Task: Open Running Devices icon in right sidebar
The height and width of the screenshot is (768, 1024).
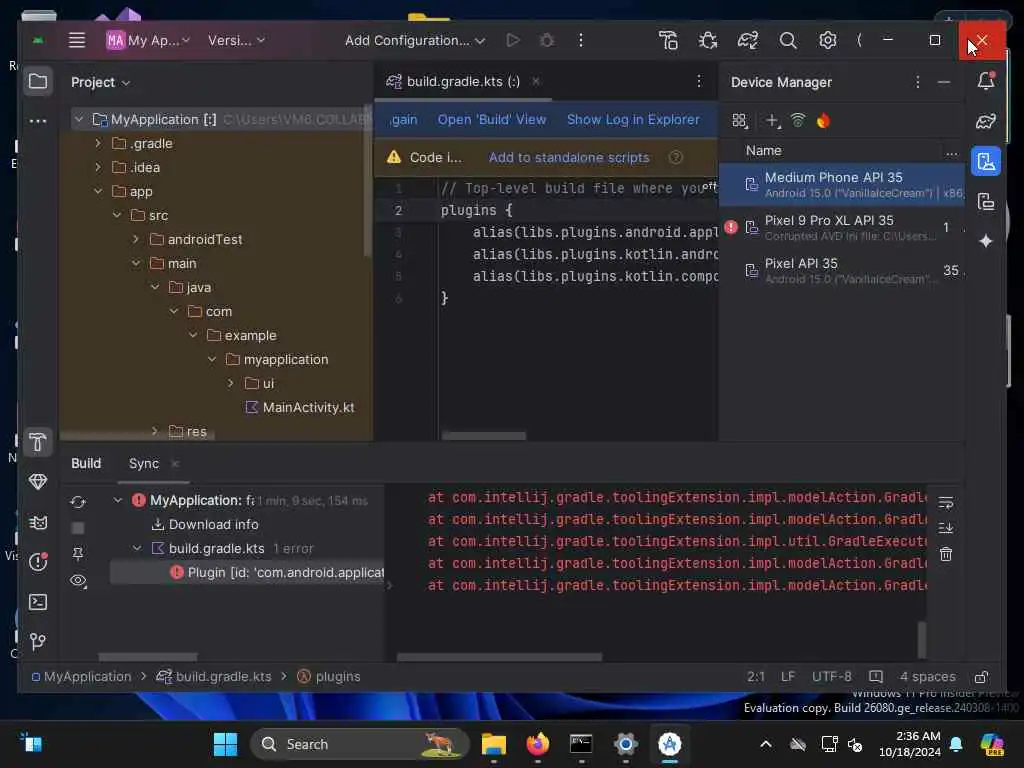Action: tap(986, 201)
